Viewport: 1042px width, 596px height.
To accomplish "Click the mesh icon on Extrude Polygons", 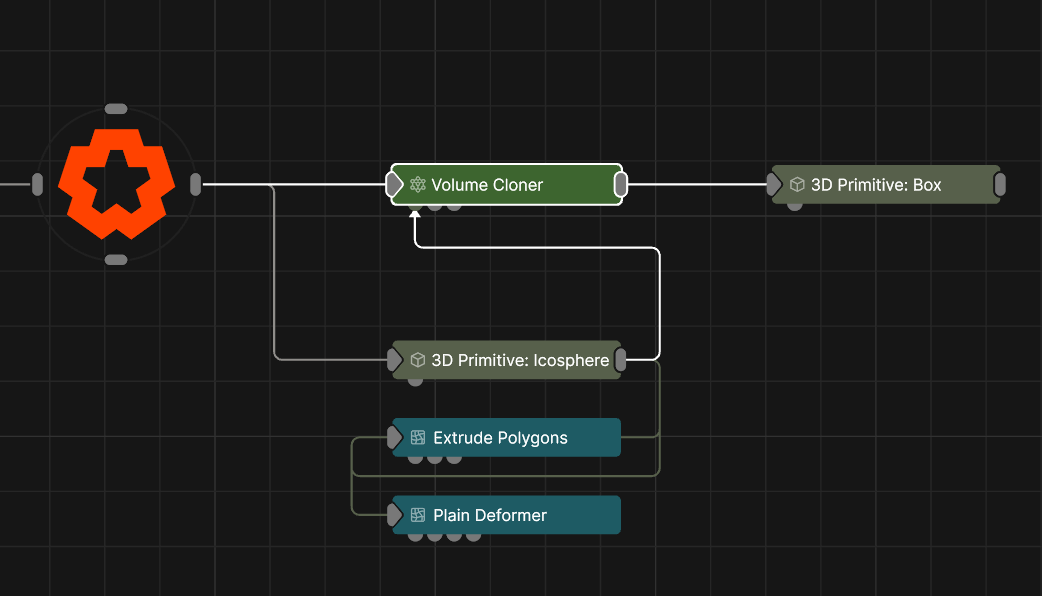I will coord(418,438).
